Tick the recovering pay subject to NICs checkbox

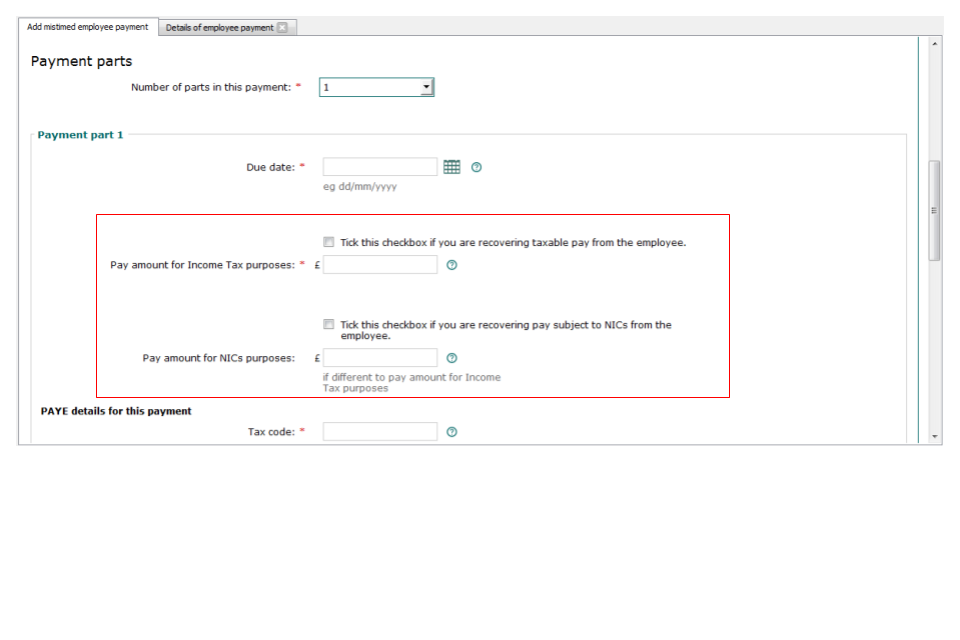point(329,324)
